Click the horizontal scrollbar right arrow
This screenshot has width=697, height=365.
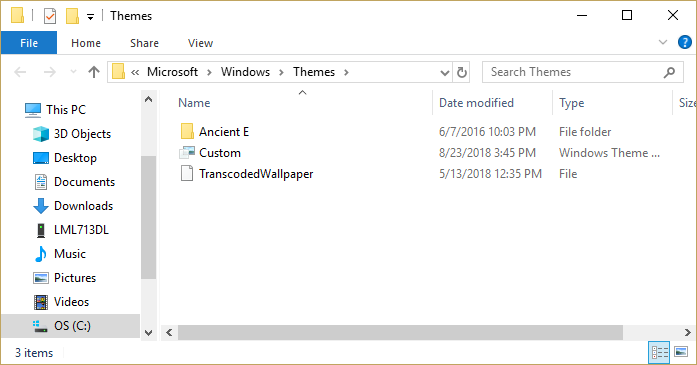687,332
